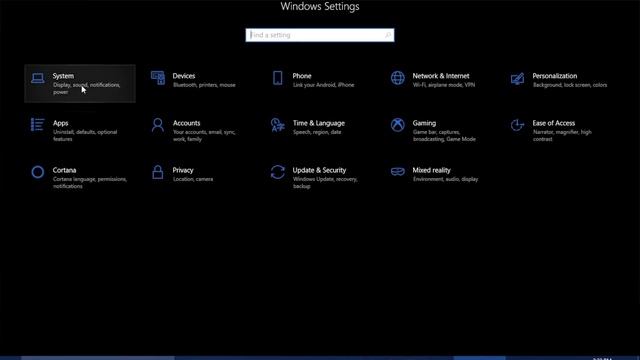Image resolution: width=640 pixels, height=360 pixels.
Task: Select the Phone category title
Action: [302, 76]
